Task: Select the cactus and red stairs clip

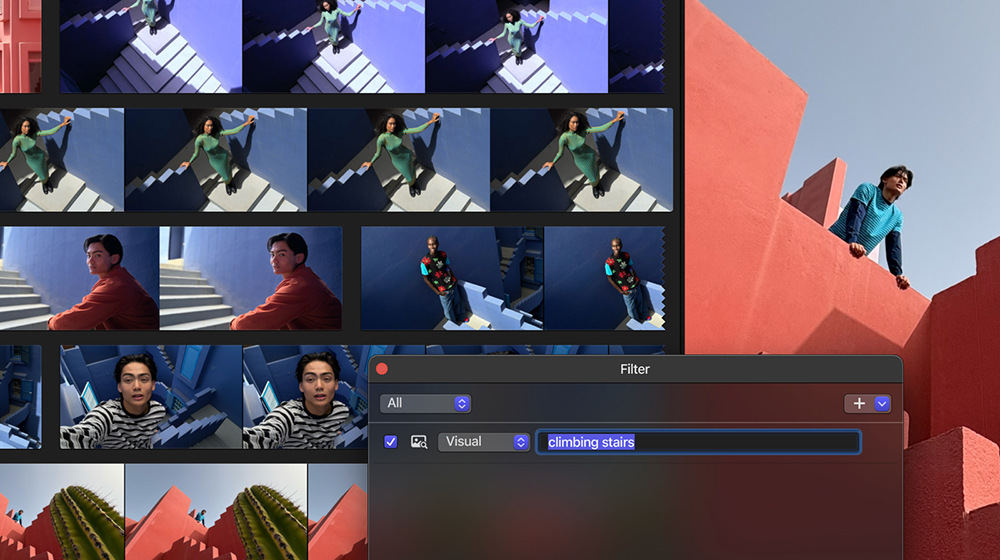Action: (184, 512)
